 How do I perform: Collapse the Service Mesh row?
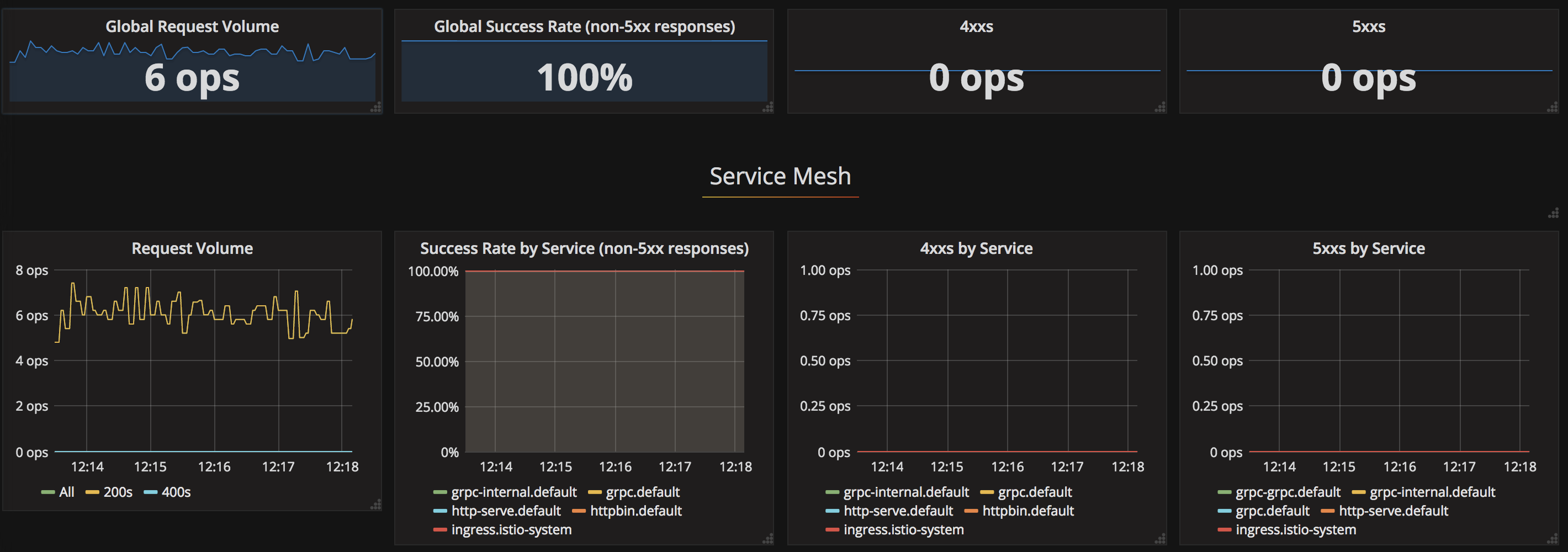pyautogui.click(x=779, y=176)
